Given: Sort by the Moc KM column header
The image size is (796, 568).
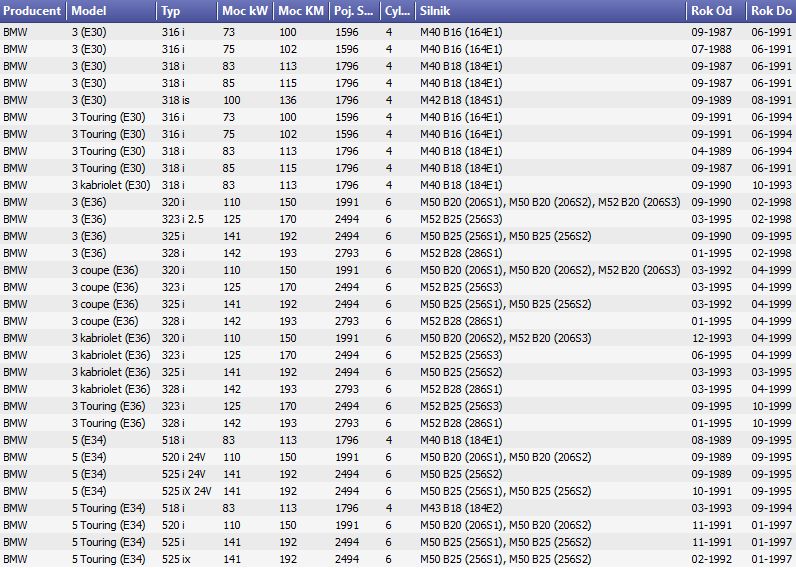Looking at the screenshot, I should coord(301,11).
